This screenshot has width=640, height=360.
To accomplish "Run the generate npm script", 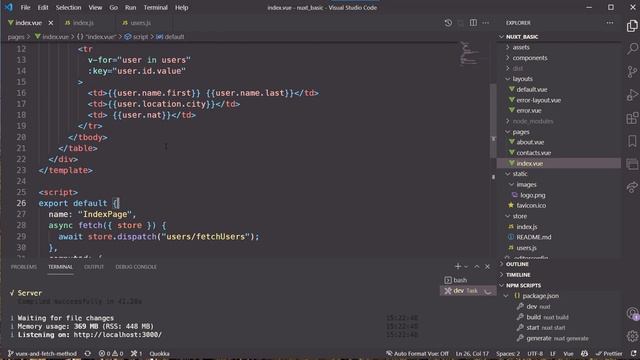I will click(x=559, y=338).
